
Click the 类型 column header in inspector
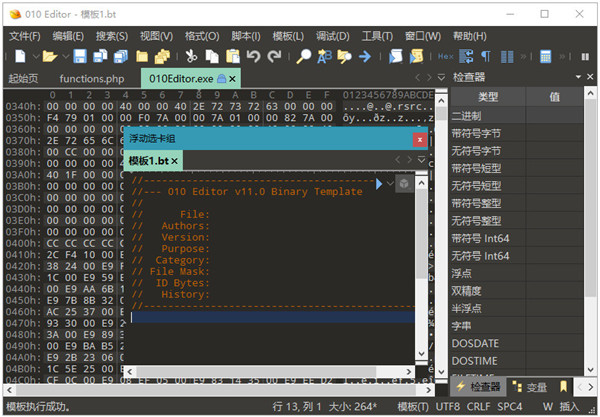488,97
